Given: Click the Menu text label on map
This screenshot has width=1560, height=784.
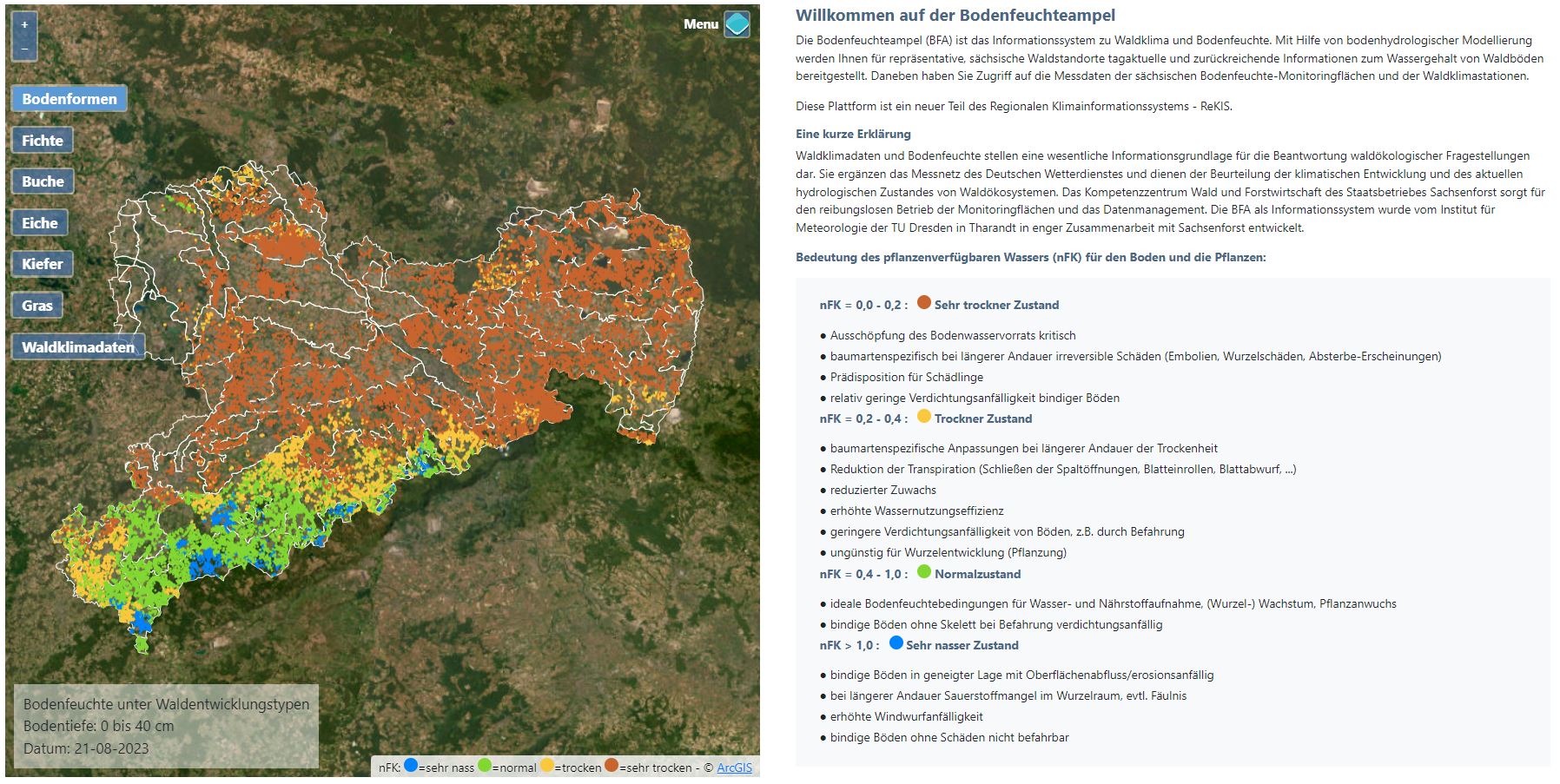Looking at the screenshot, I should point(700,24).
